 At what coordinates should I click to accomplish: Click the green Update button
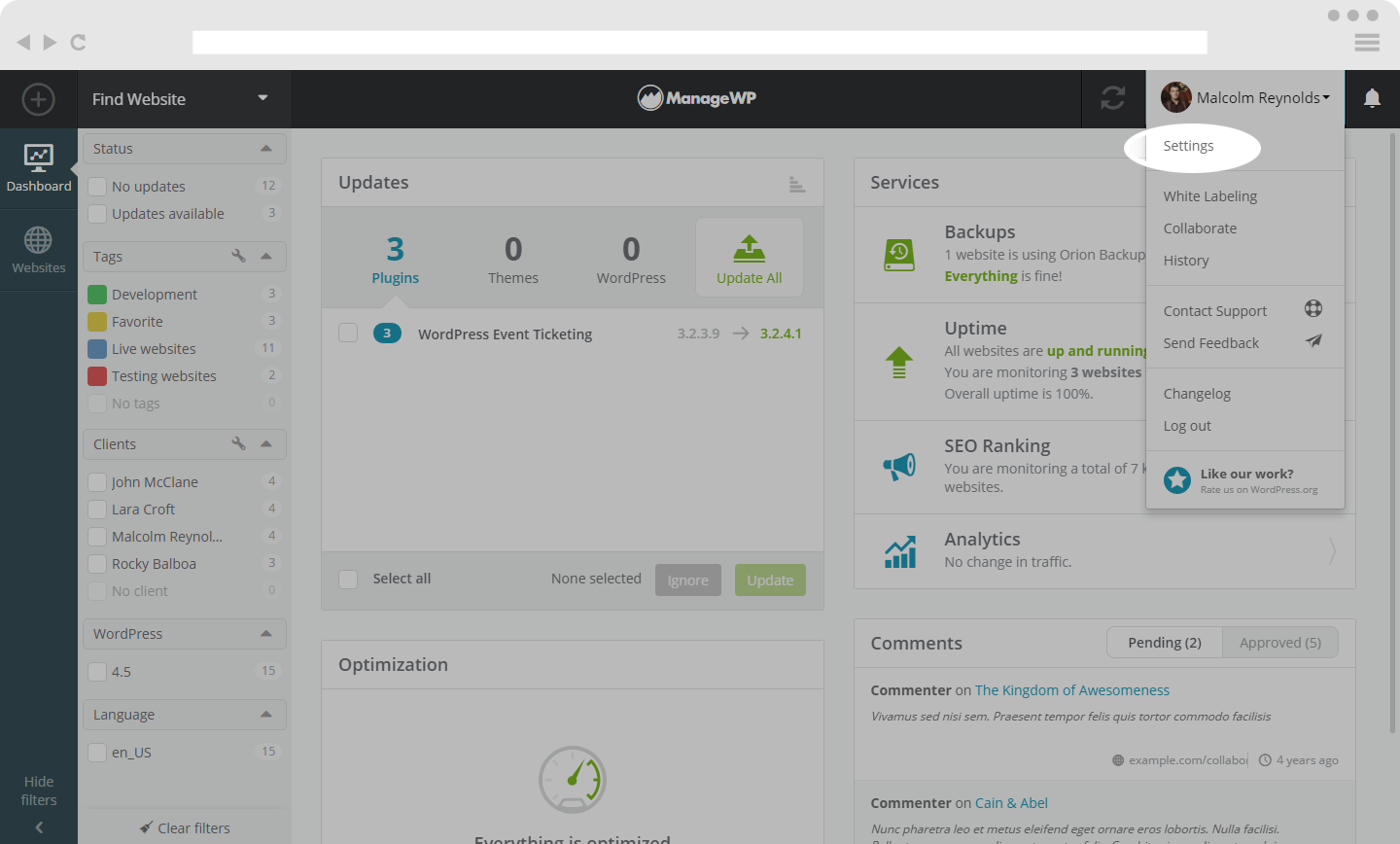[x=770, y=580]
